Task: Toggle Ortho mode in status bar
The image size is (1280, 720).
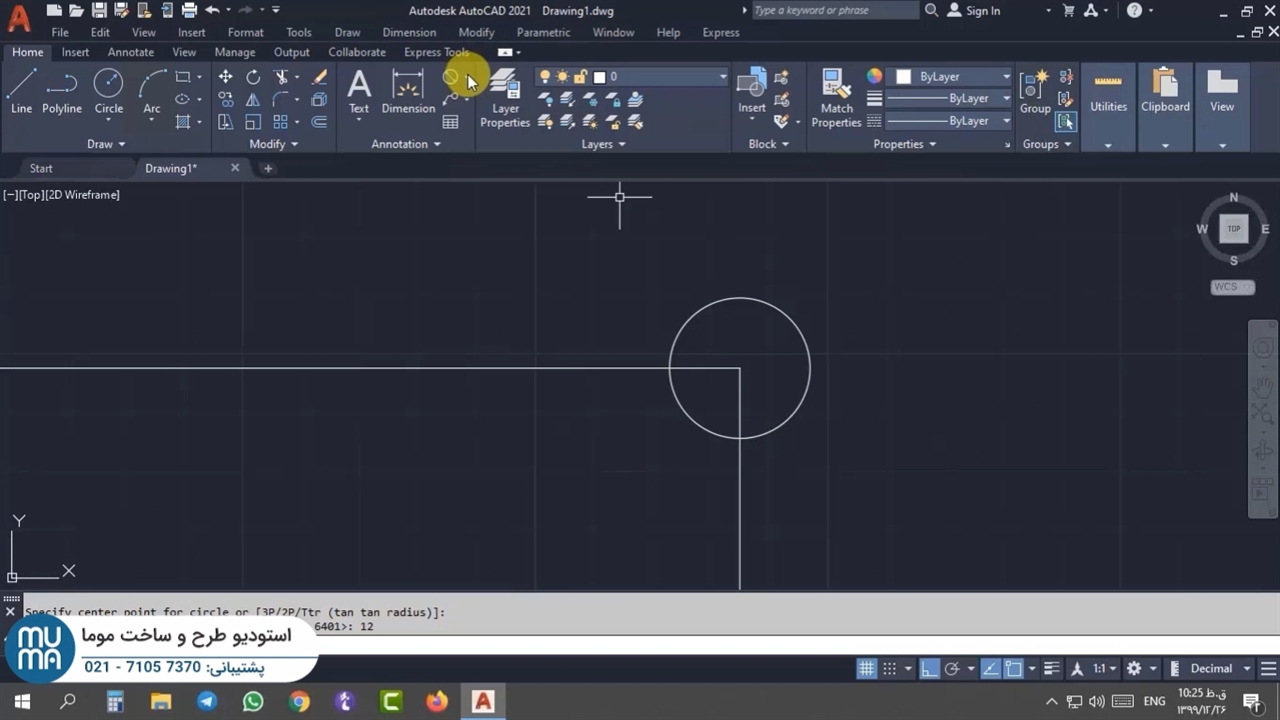Action: coord(929,668)
